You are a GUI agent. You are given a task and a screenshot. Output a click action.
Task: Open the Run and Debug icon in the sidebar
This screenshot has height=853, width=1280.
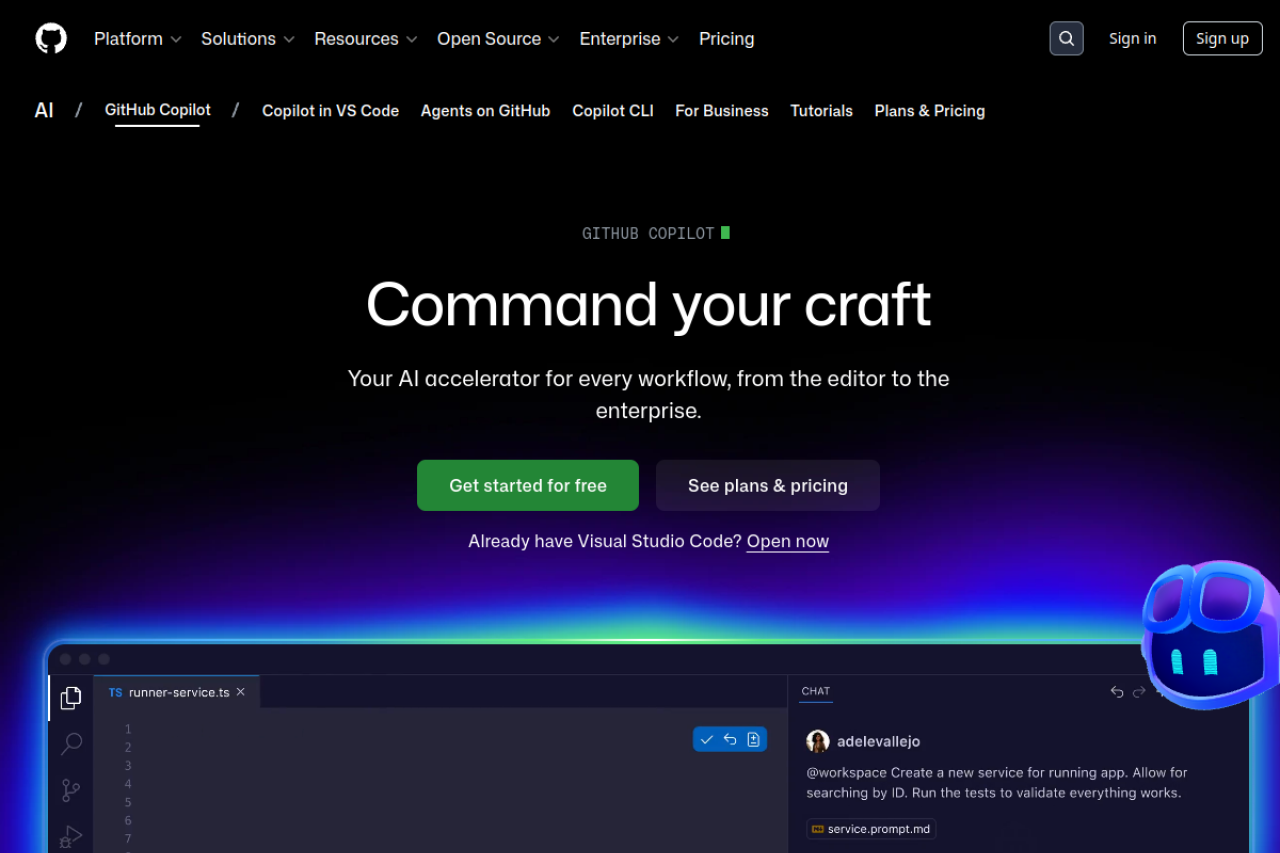pyautogui.click(x=70, y=836)
